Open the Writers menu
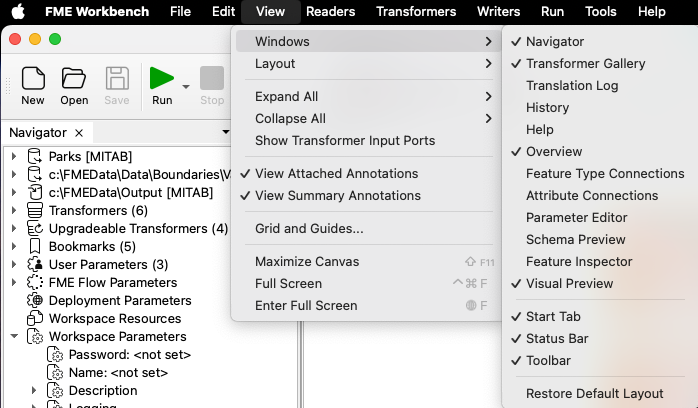 [x=498, y=12]
